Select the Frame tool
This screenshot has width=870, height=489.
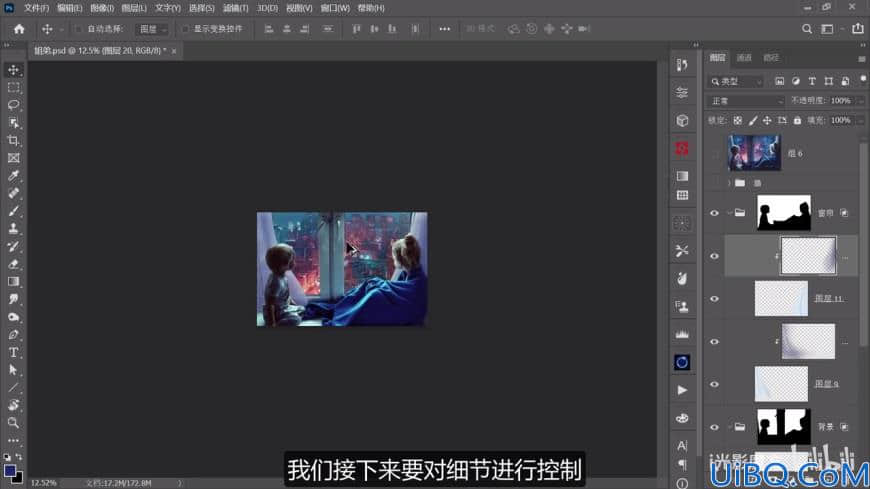coord(13,158)
